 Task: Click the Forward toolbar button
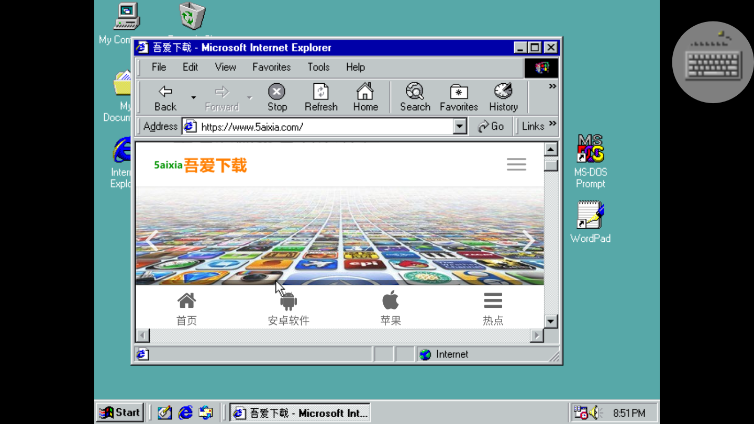pos(222,98)
